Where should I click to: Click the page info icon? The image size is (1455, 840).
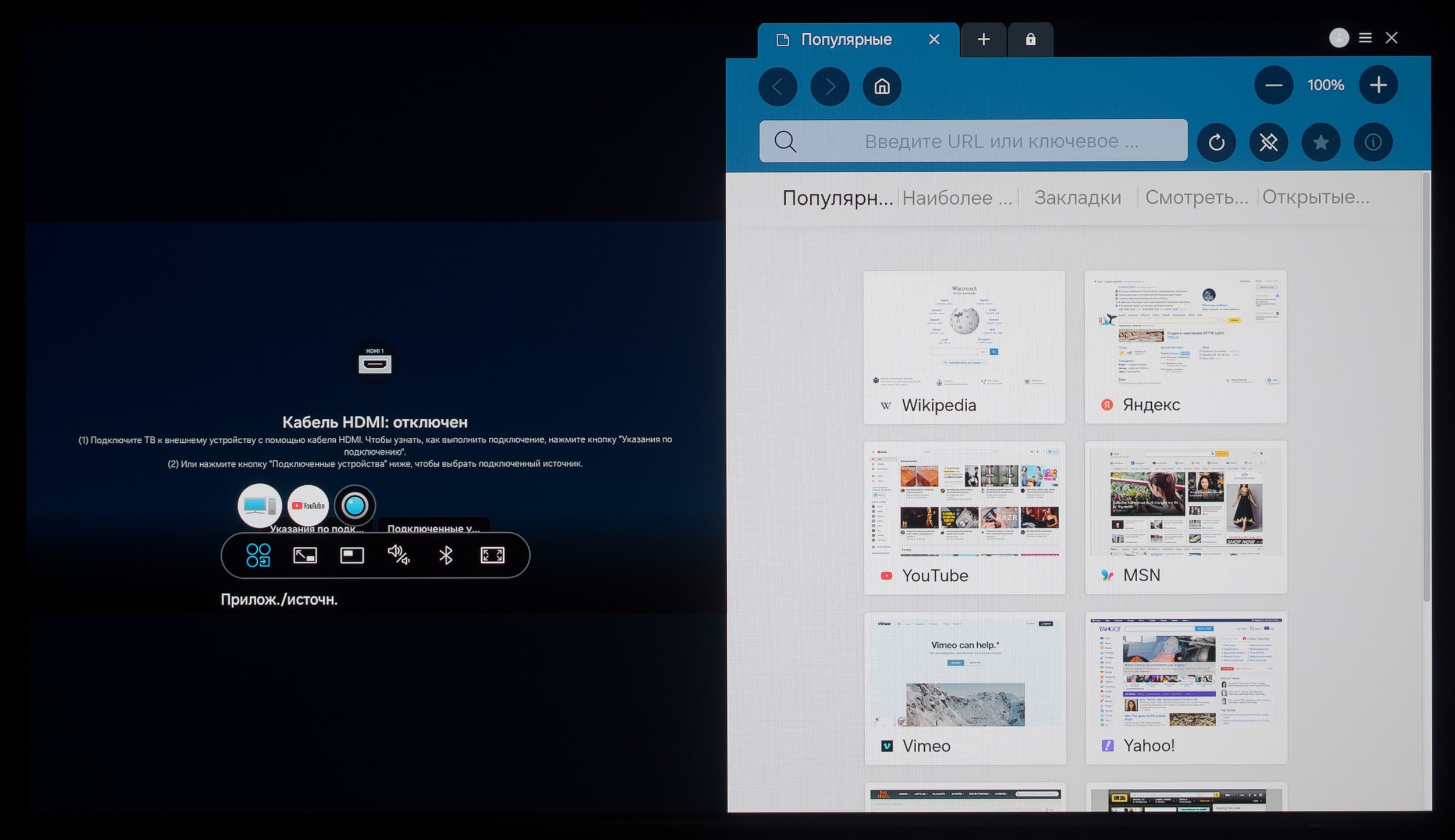[1373, 142]
